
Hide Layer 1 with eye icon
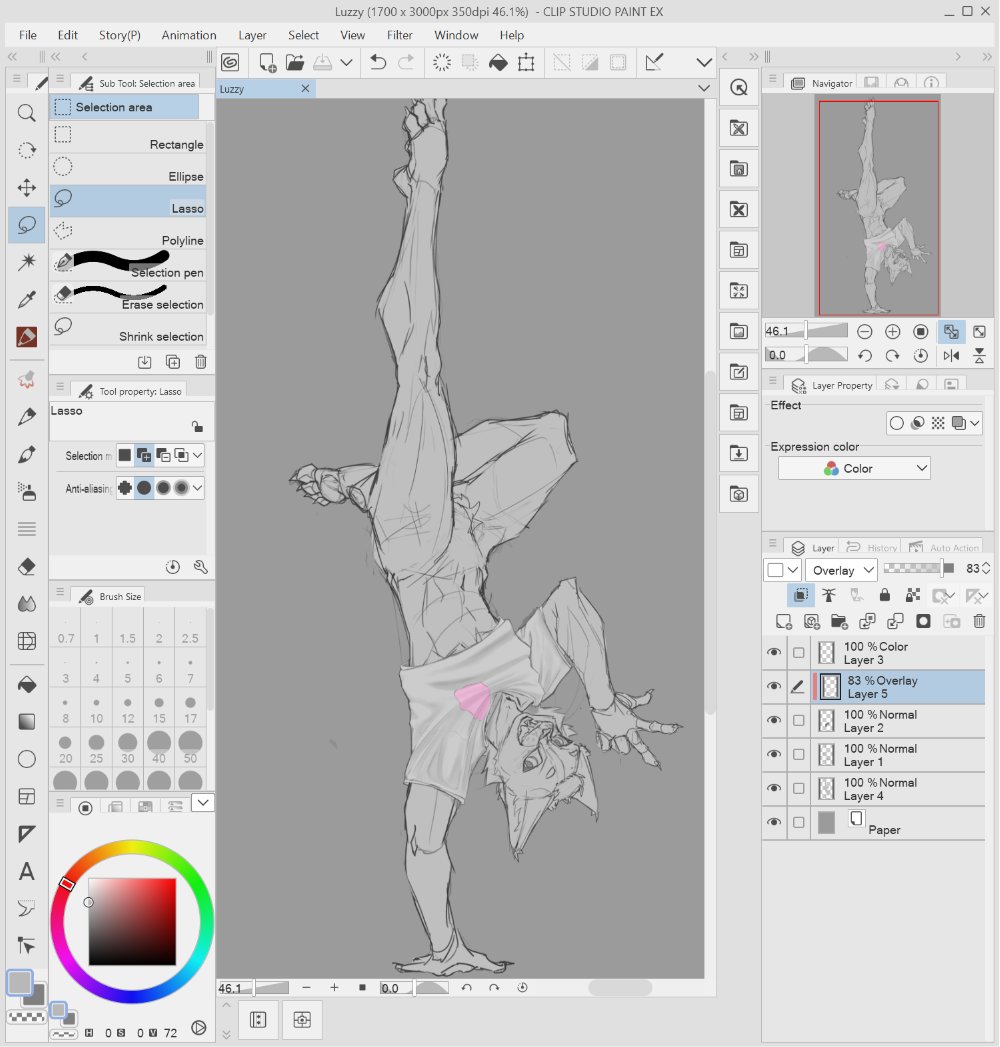[774, 755]
